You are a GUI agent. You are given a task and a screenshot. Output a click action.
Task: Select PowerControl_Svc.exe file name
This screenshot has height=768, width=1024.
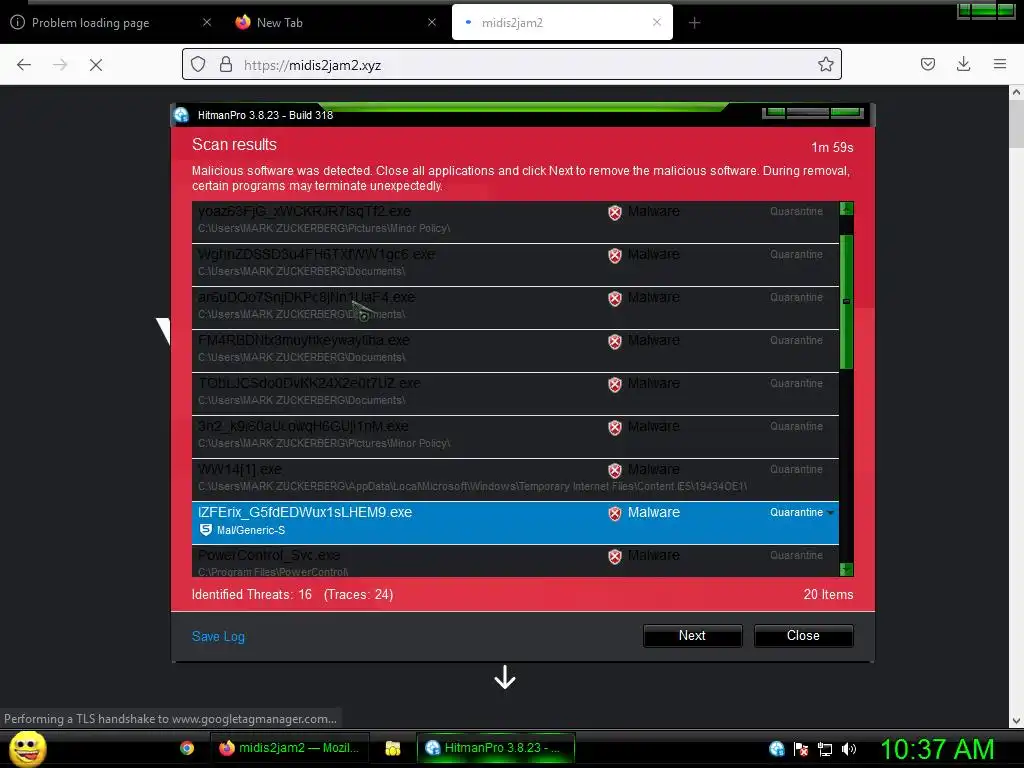(x=269, y=556)
